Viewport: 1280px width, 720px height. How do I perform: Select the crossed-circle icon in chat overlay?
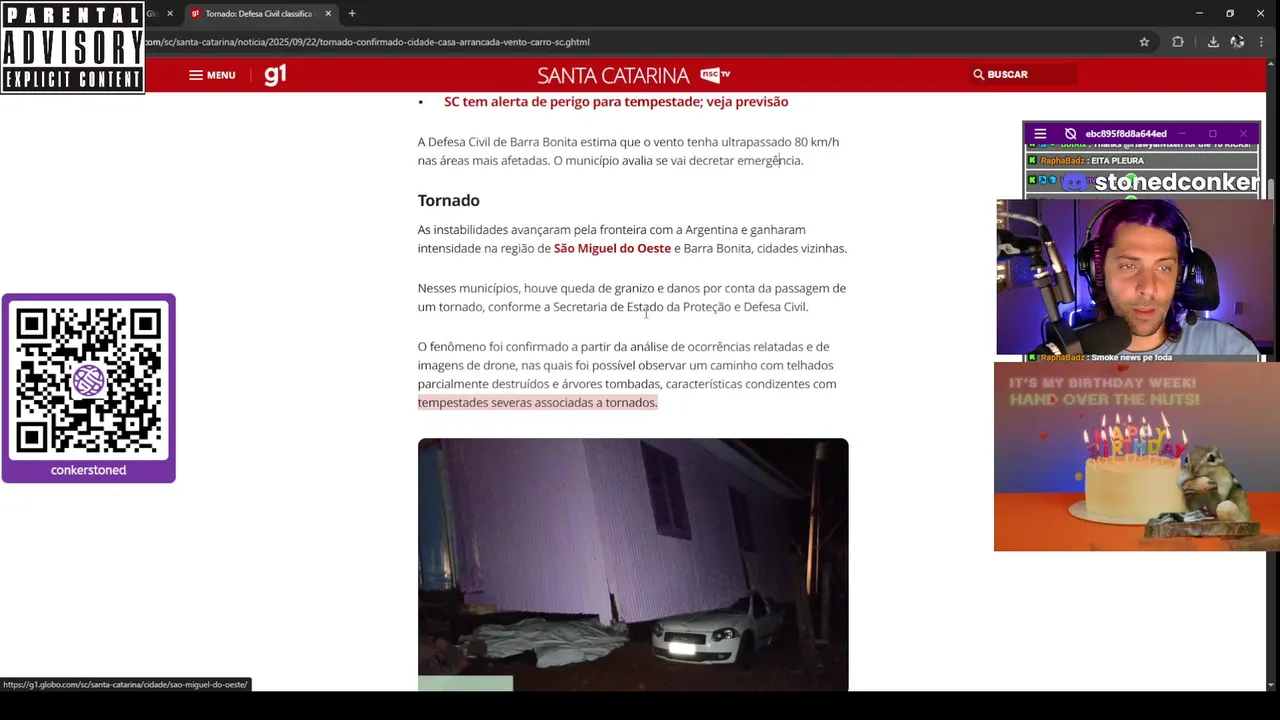[x=1070, y=133]
